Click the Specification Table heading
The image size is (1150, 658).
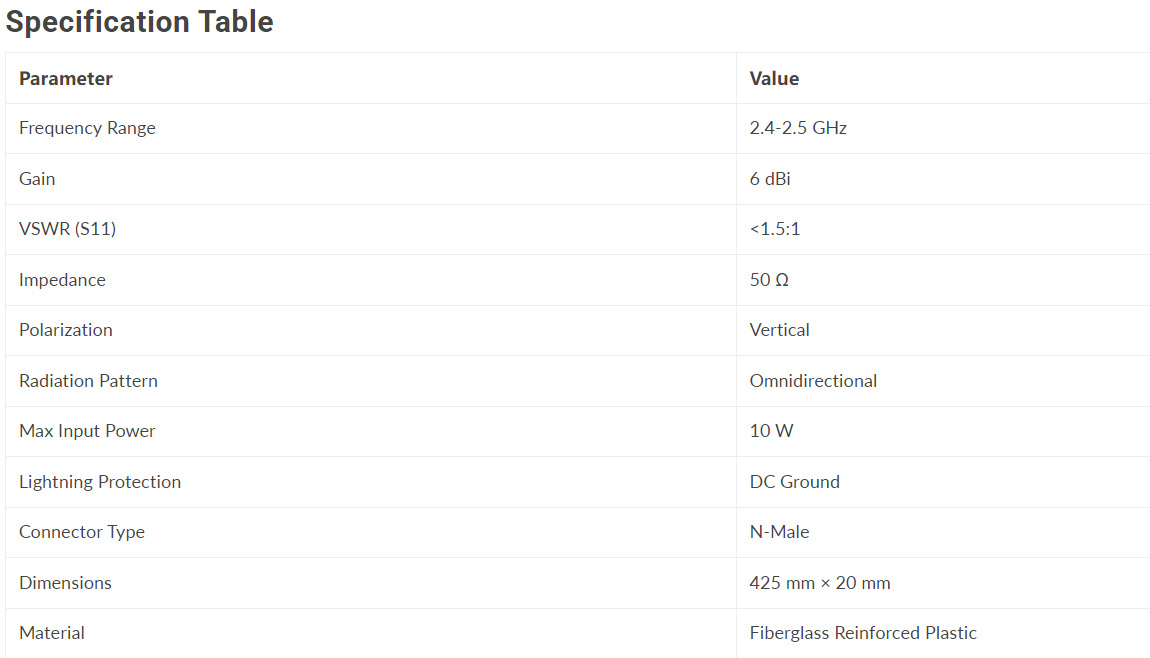coord(140,22)
